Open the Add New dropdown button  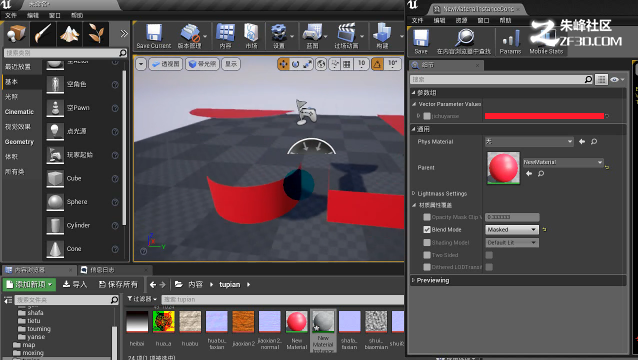pyautogui.click(x=29, y=284)
